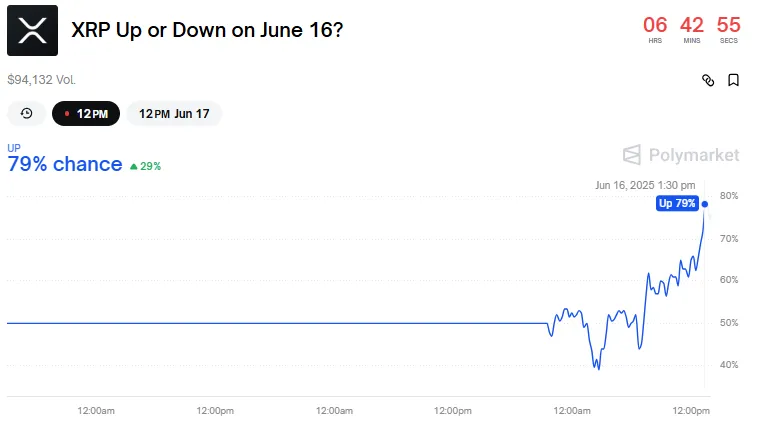Click the 79% chance heading

(x=65, y=165)
